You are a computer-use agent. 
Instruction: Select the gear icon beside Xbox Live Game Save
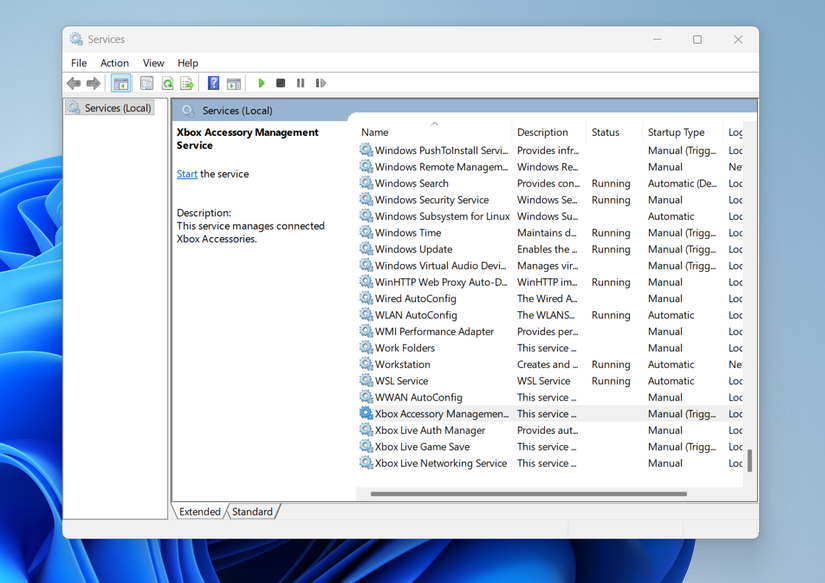coord(366,446)
